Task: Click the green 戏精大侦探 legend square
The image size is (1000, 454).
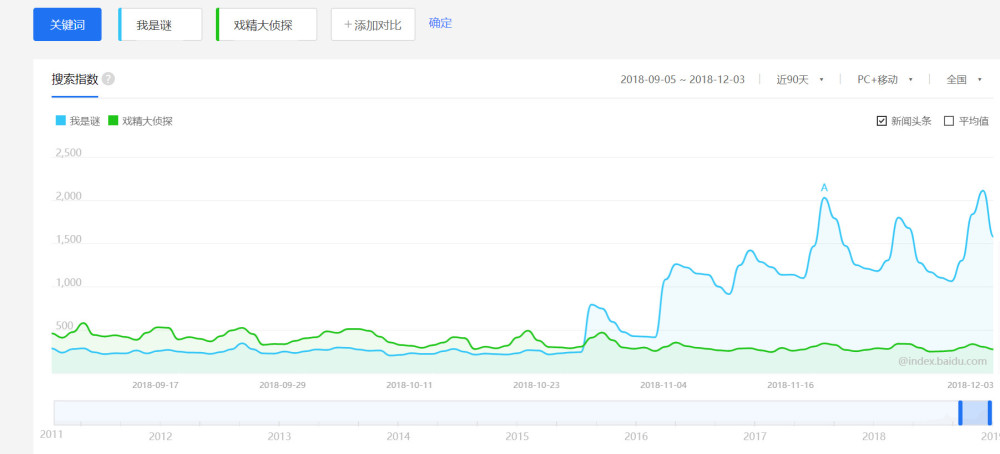Action: coord(113,121)
